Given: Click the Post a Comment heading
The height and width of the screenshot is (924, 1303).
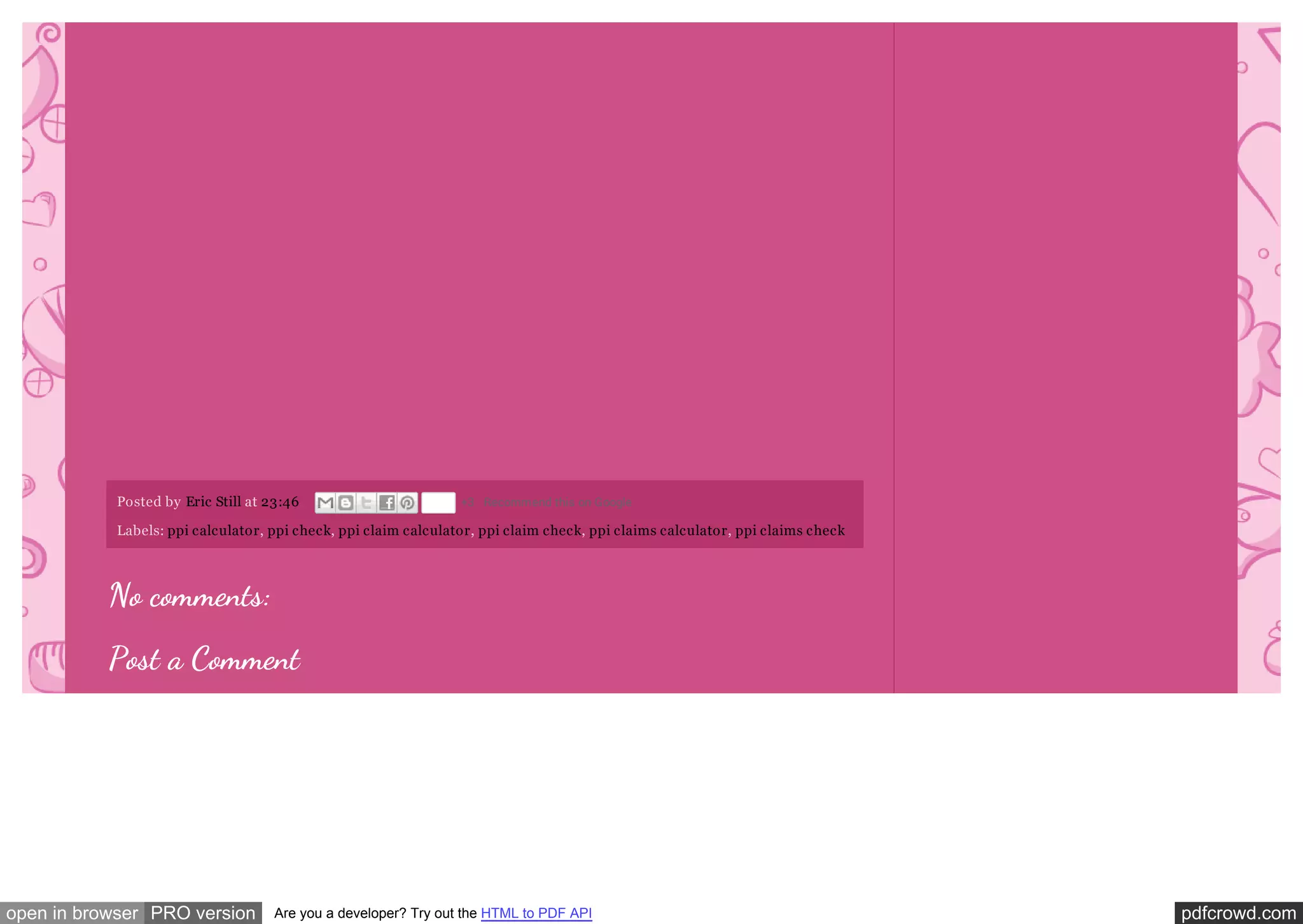Looking at the screenshot, I should tap(204, 659).
